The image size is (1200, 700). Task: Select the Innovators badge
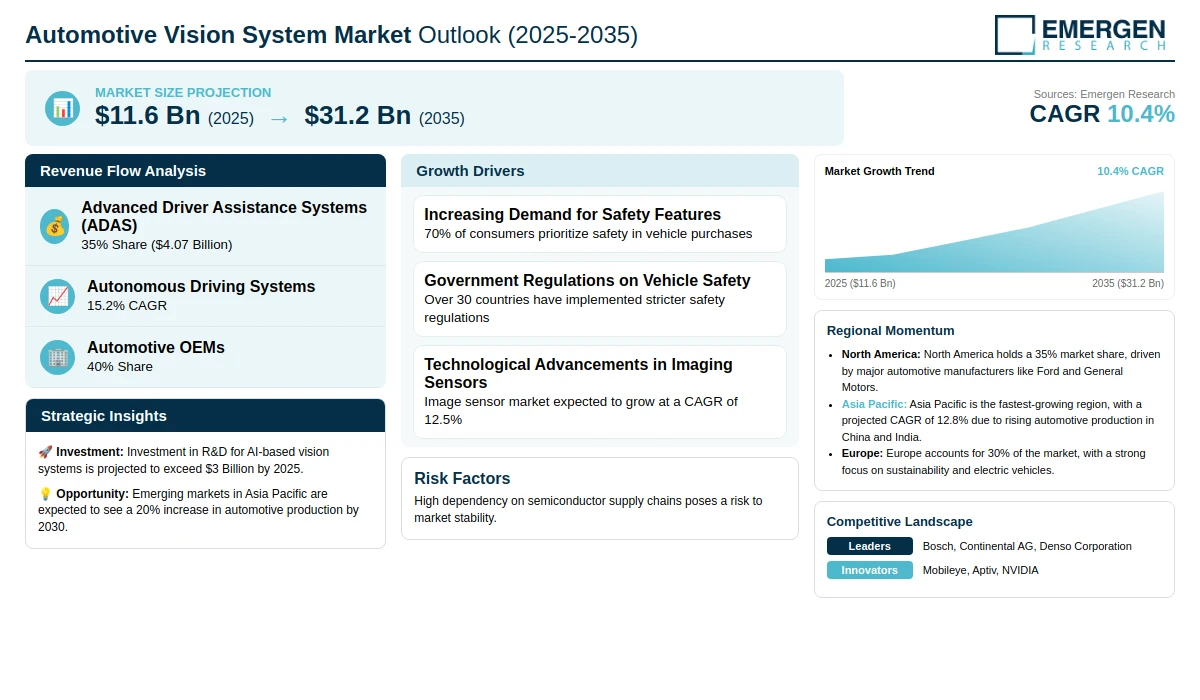click(870, 570)
